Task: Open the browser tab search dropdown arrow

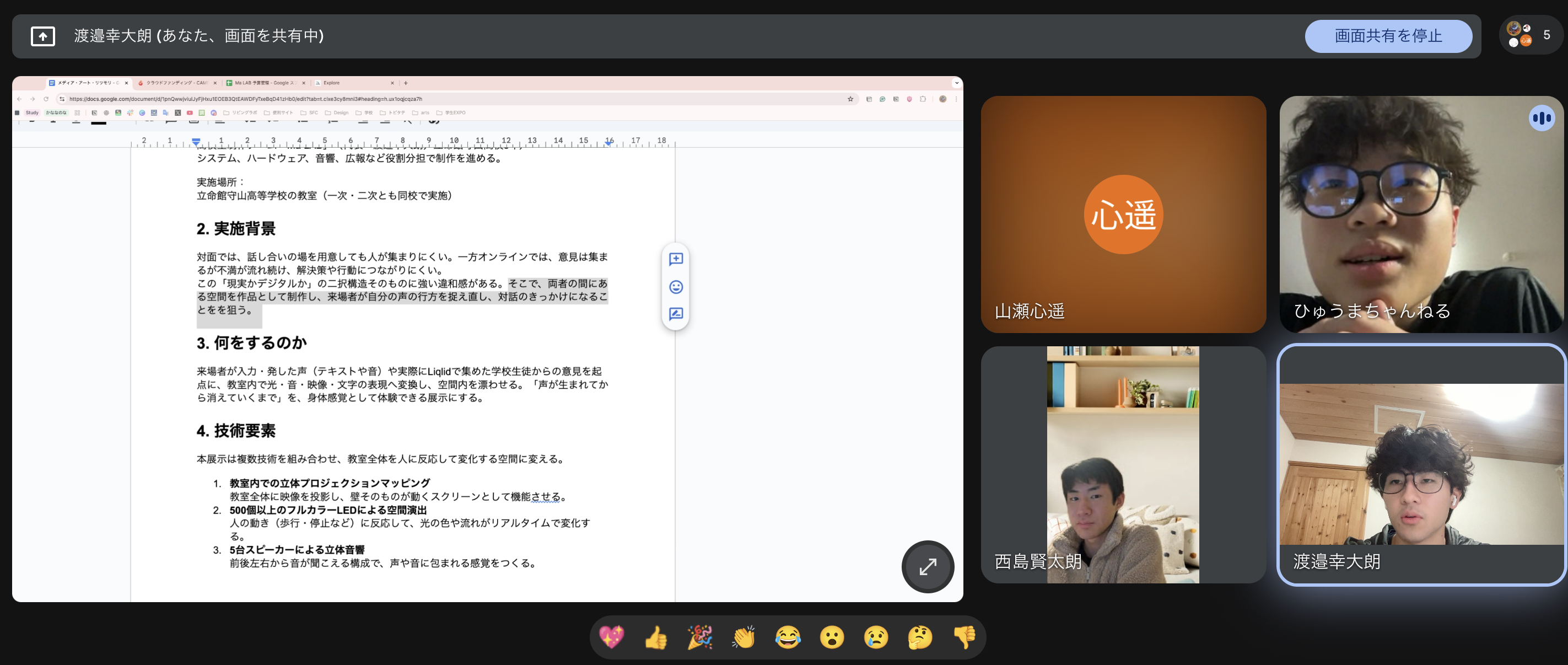Action: click(x=956, y=83)
